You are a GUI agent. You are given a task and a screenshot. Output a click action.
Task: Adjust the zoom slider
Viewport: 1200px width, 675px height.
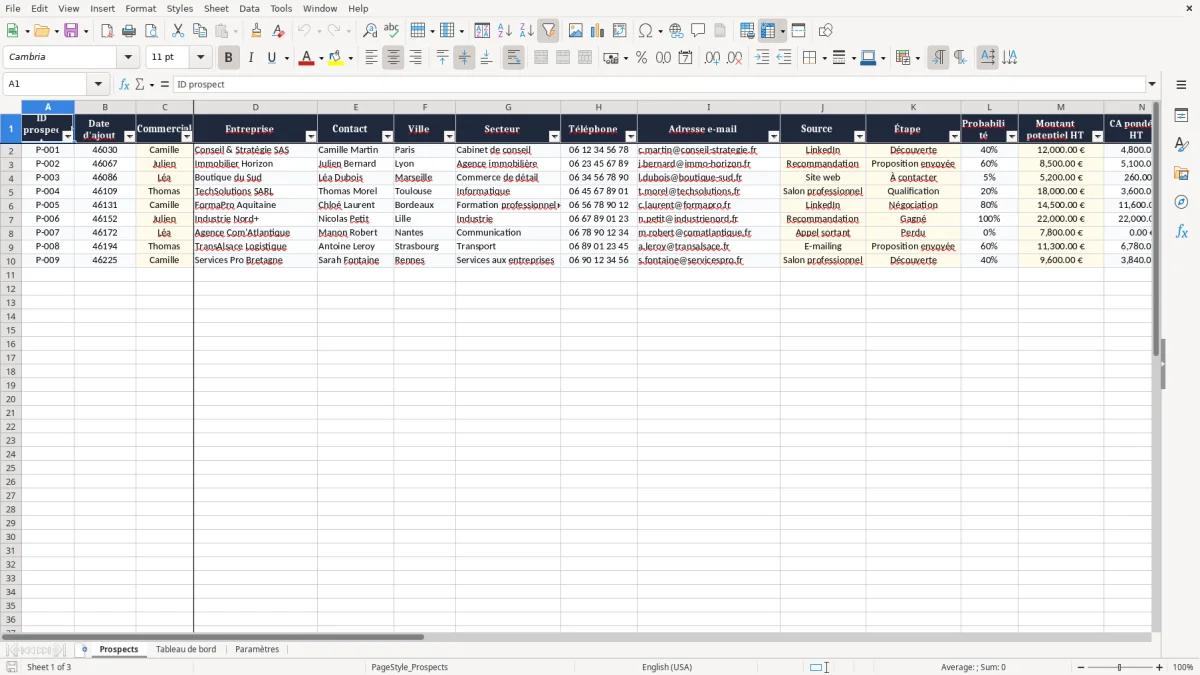[1119, 667]
